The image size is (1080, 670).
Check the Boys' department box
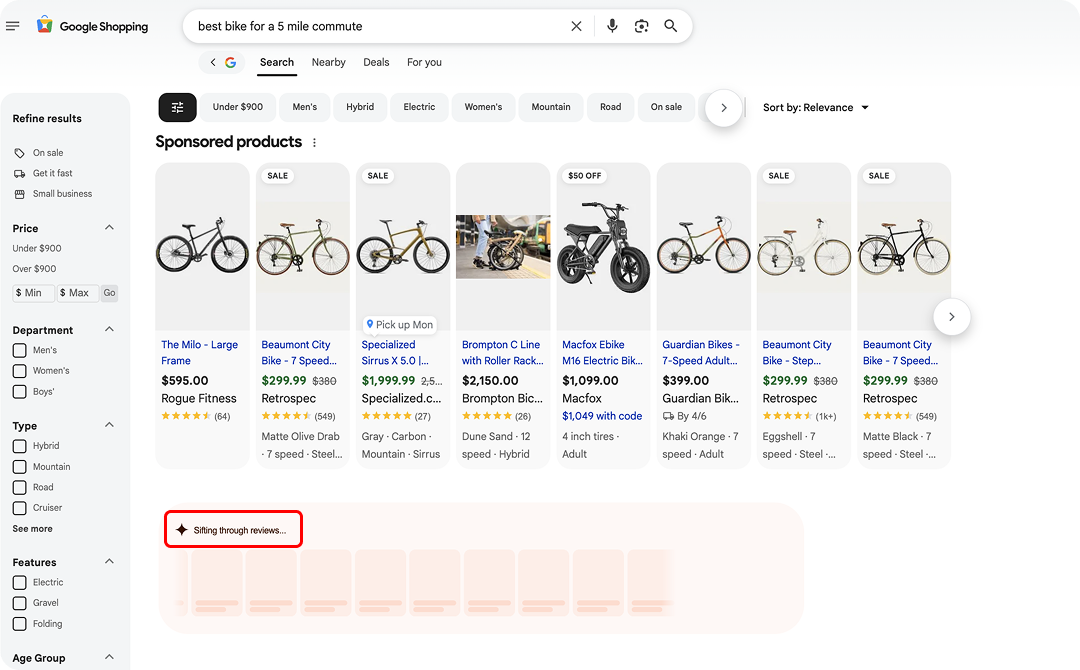20,392
